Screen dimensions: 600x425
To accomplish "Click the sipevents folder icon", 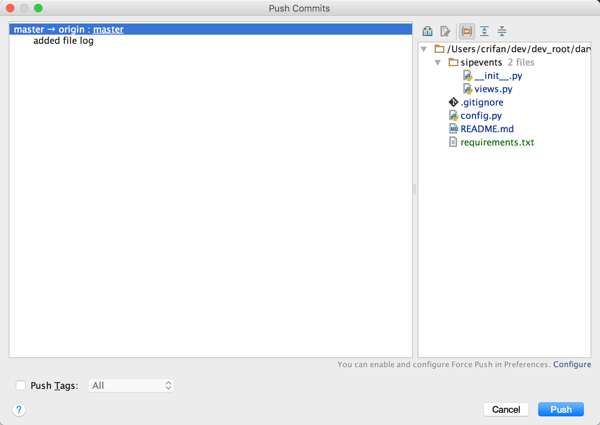I will [x=453, y=62].
